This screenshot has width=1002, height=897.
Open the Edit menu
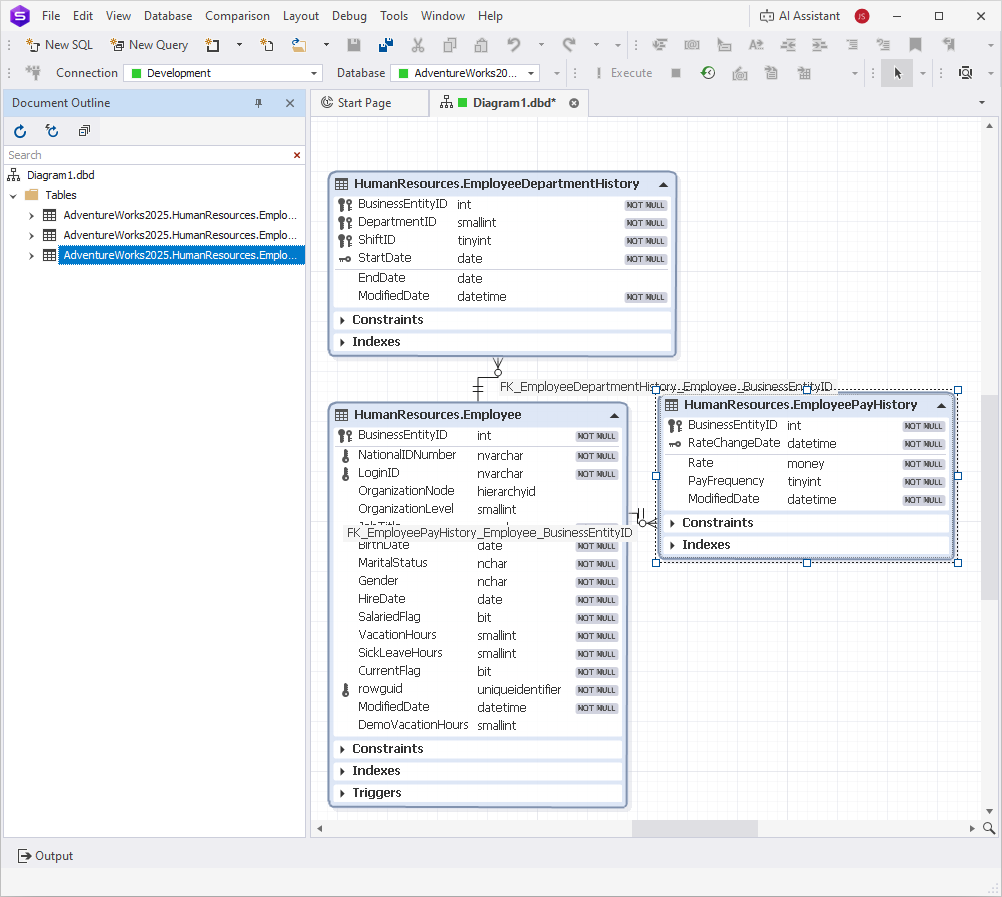point(83,16)
